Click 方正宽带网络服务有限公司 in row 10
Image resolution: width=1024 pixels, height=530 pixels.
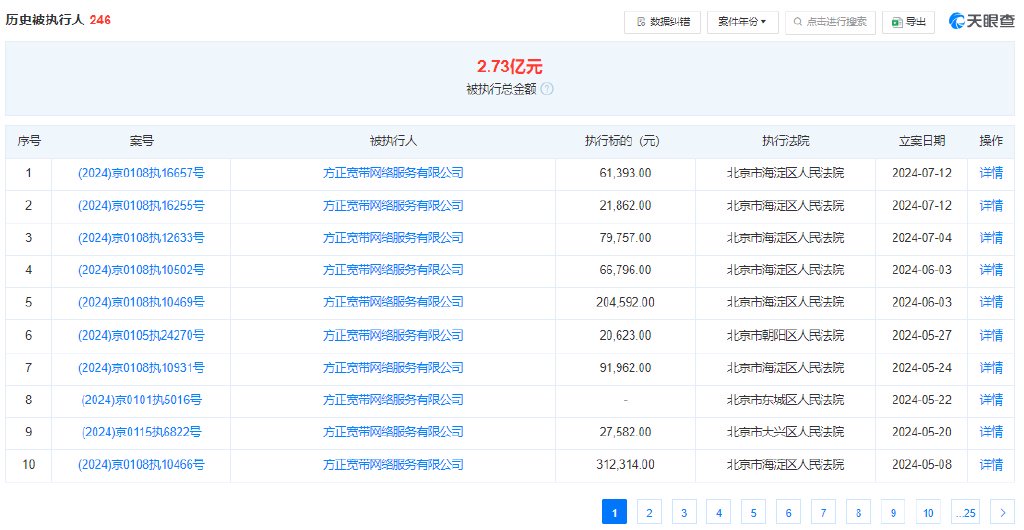click(x=393, y=465)
